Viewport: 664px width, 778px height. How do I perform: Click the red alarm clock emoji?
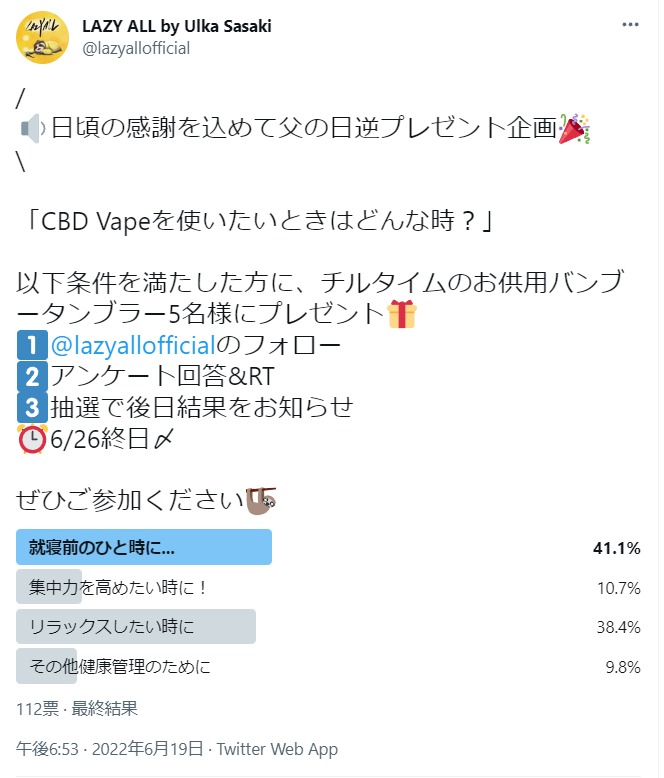32,439
